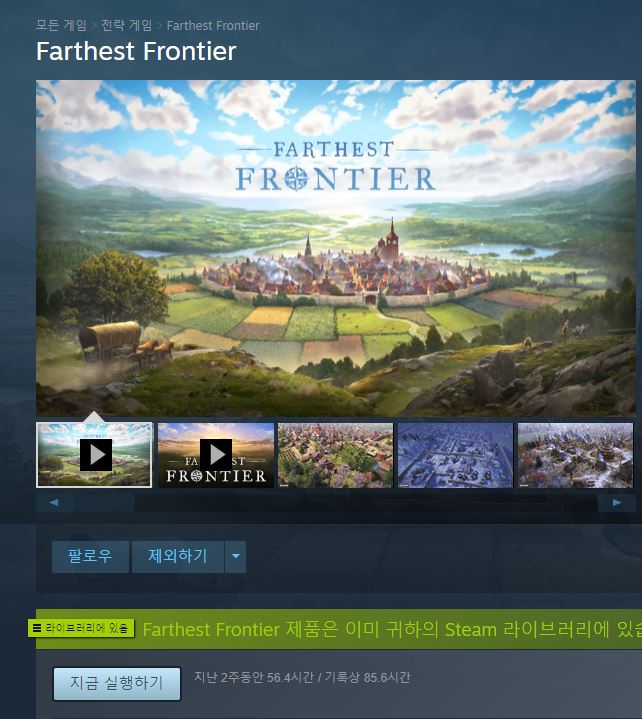The image size is (642, 719).
Task: Click the 지금 실행하기 play now button
Action: (x=116, y=683)
